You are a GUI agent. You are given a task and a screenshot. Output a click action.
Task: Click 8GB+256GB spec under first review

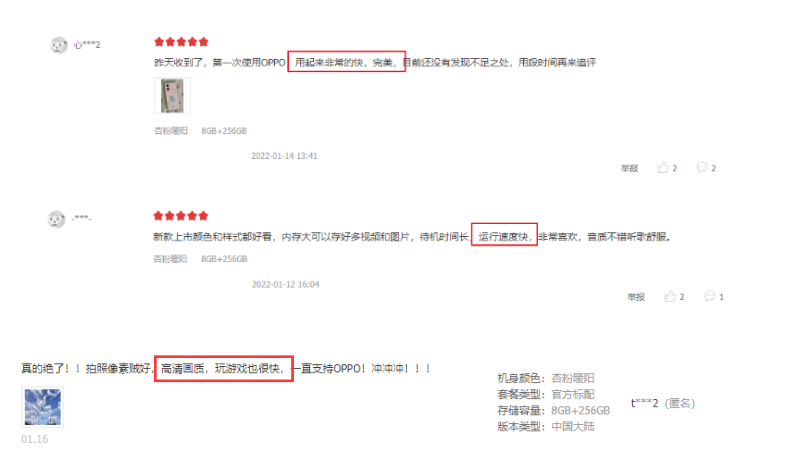click(224, 131)
